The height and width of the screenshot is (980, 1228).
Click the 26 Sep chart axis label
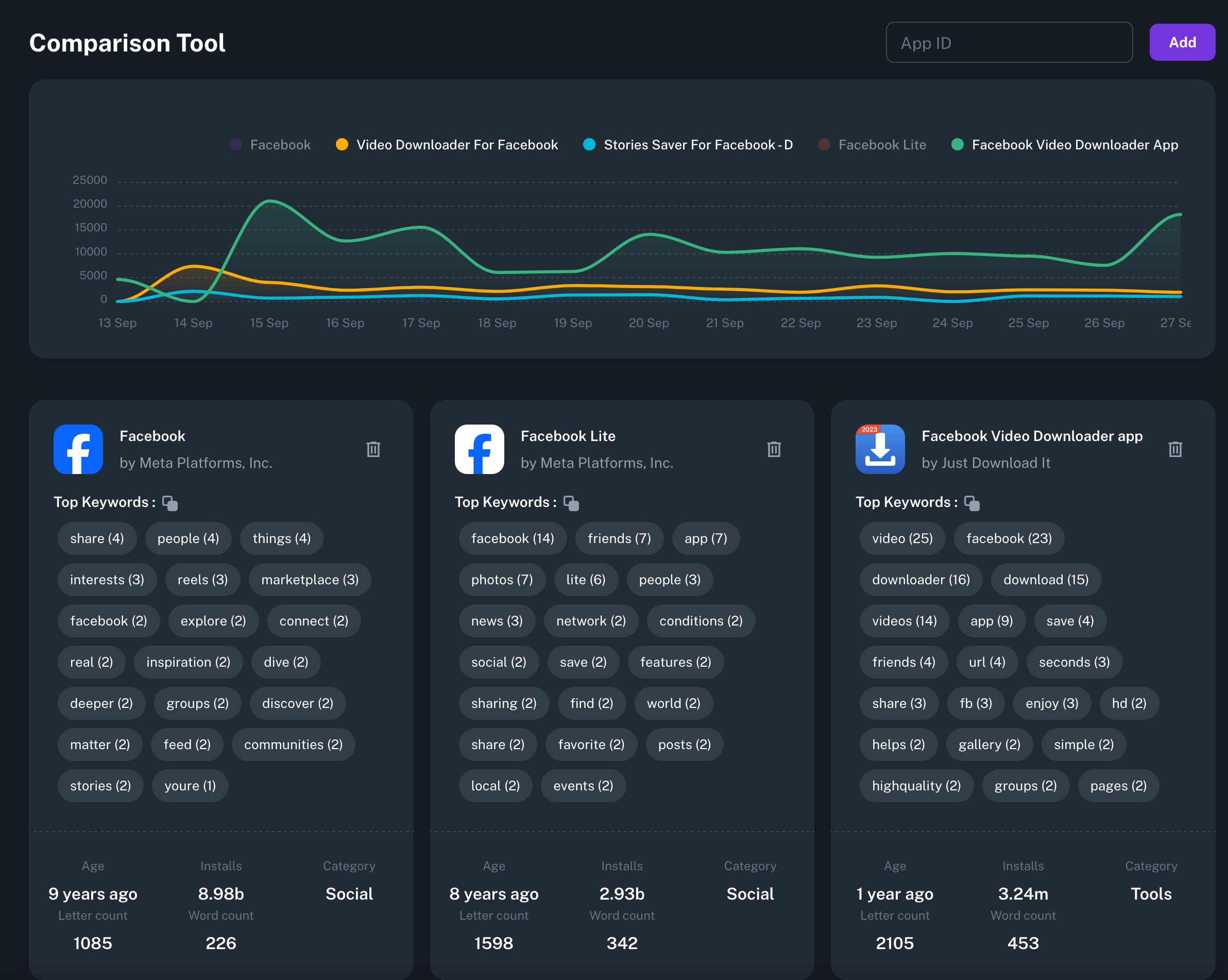click(1104, 323)
